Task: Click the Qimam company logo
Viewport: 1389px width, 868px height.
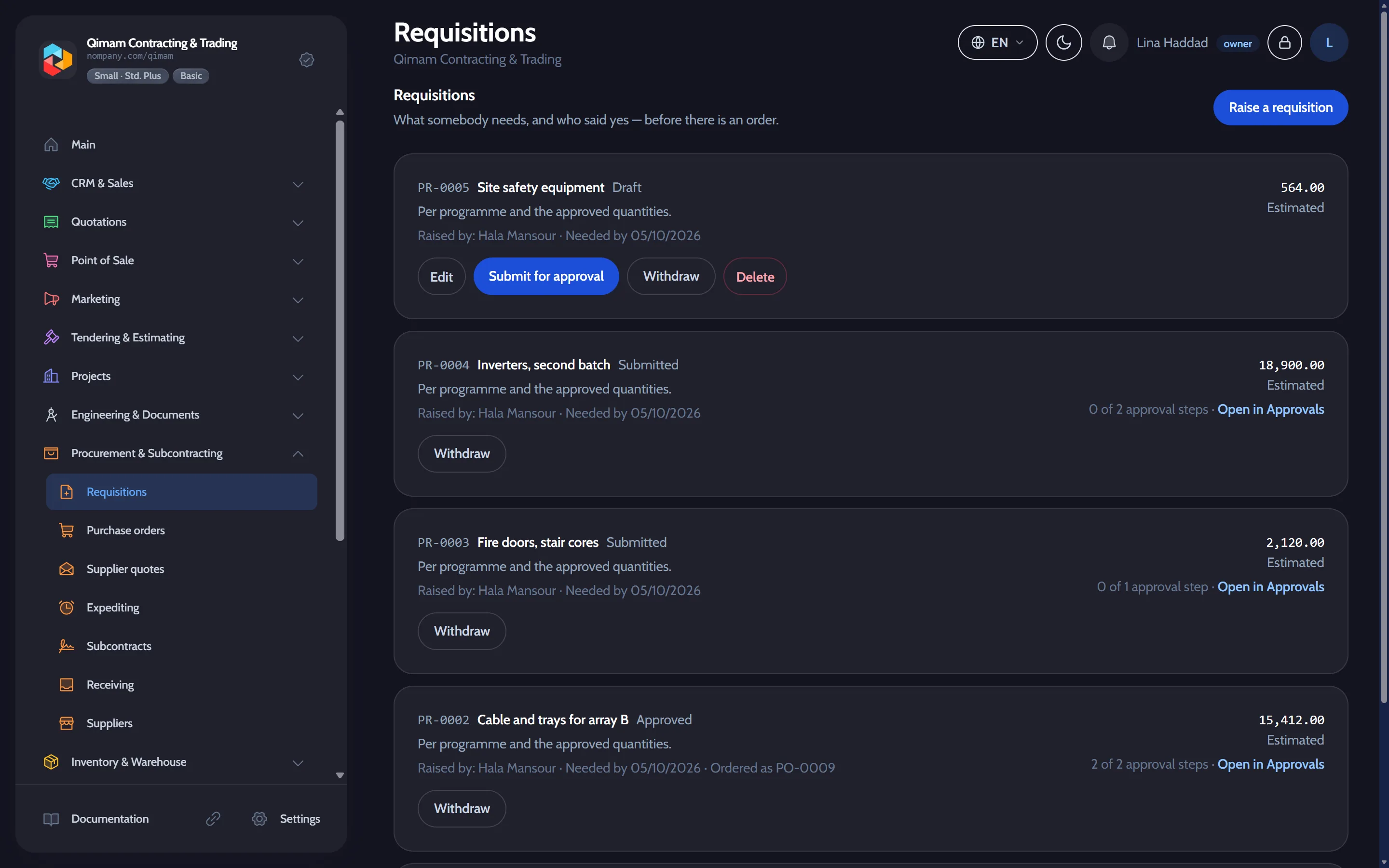Action: pos(57,59)
